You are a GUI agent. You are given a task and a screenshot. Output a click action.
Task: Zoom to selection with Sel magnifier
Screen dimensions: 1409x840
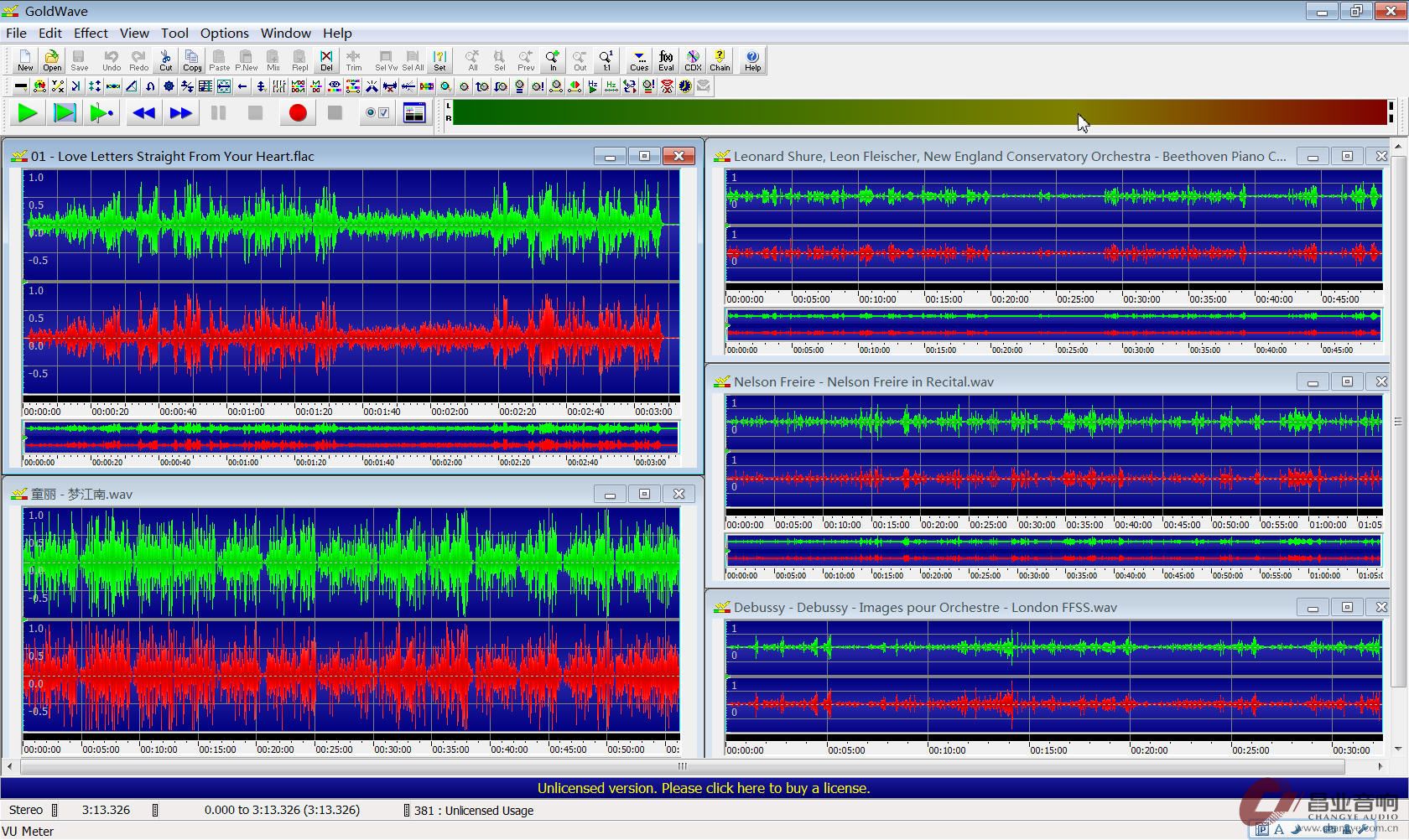(499, 60)
